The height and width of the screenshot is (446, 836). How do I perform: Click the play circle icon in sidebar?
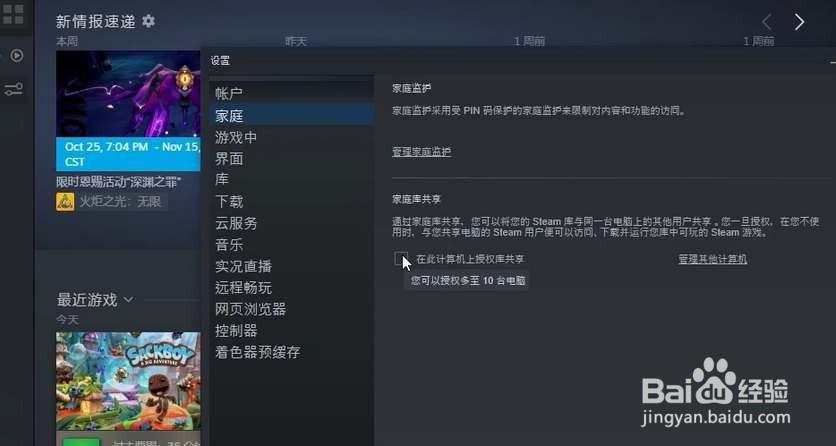(x=17, y=55)
